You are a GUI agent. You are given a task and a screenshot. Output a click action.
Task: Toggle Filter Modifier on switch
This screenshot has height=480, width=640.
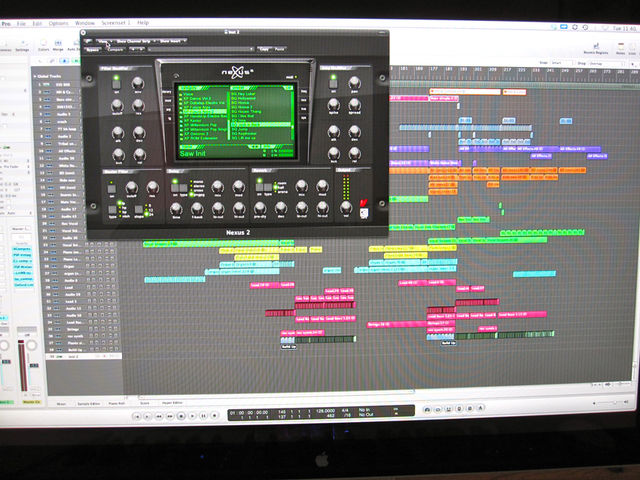click(x=116, y=83)
